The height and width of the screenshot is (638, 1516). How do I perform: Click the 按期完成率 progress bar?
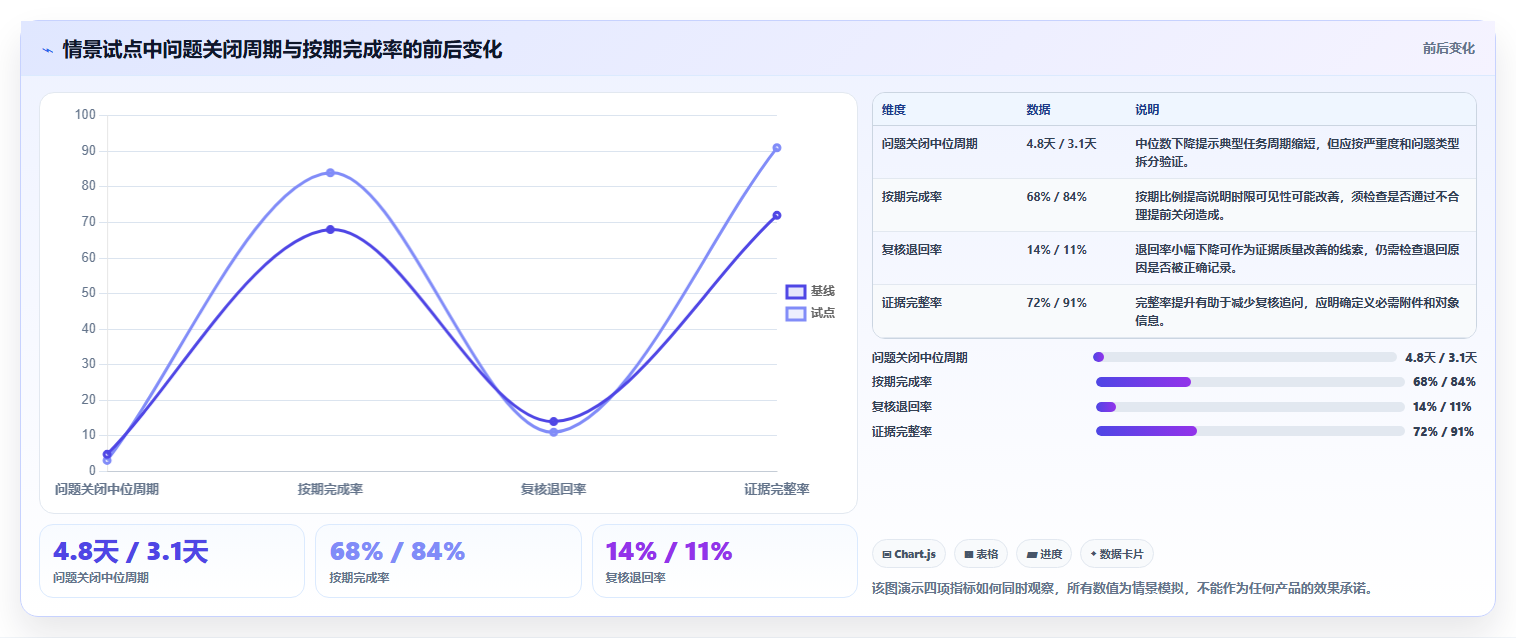click(1250, 382)
